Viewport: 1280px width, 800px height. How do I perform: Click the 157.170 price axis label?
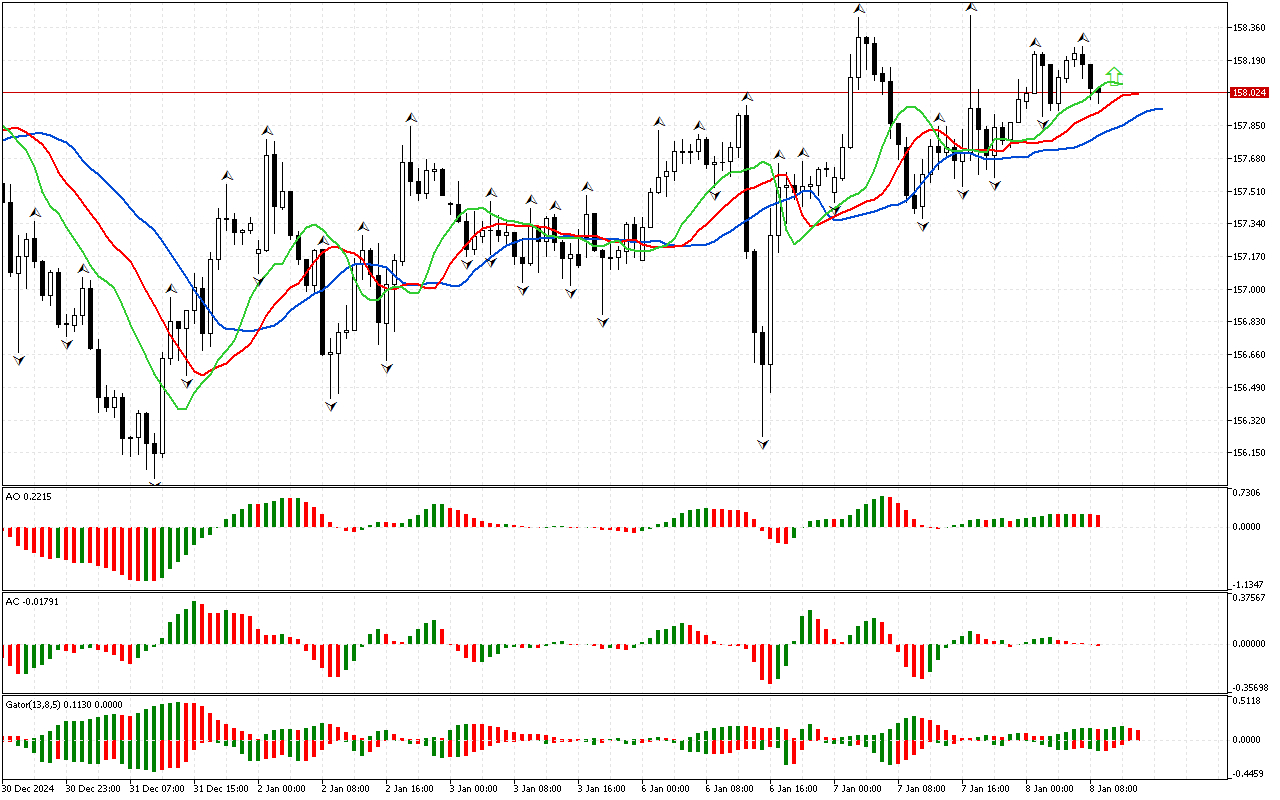pyautogui.click(x=1250, y=257)
